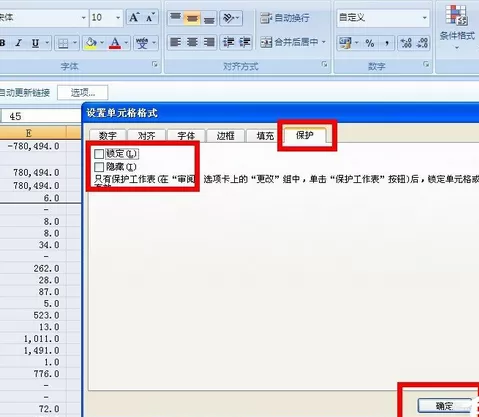This screenshot has width=479, height=417.
Task: Toggle Italic formatting
Action: coord(19,43)
